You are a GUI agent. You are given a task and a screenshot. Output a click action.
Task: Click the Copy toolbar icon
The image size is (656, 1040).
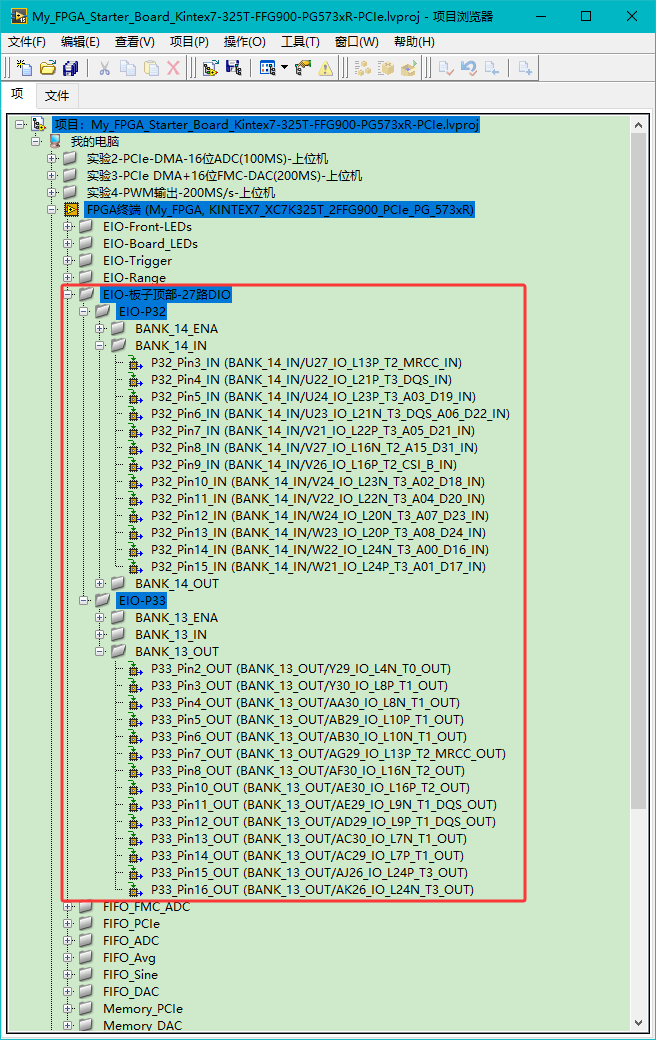127,68
